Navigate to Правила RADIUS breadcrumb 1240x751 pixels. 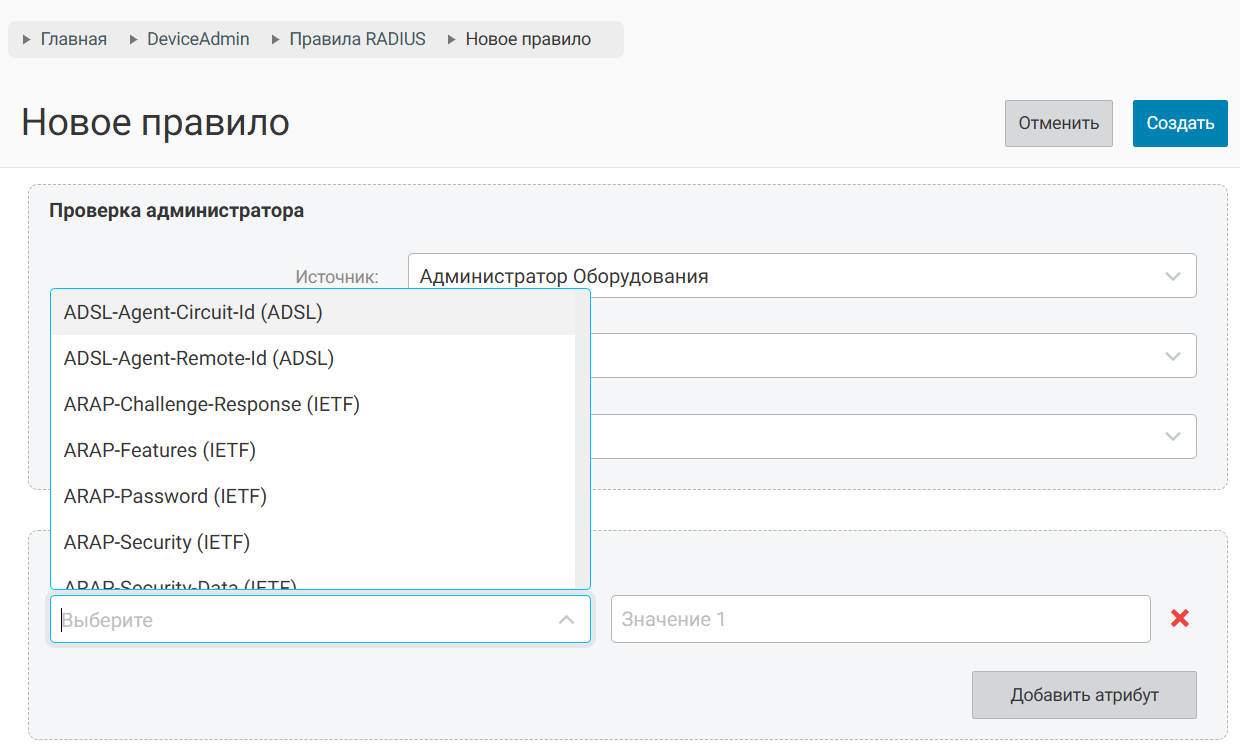pyautogui.click(x=358, y=39)
